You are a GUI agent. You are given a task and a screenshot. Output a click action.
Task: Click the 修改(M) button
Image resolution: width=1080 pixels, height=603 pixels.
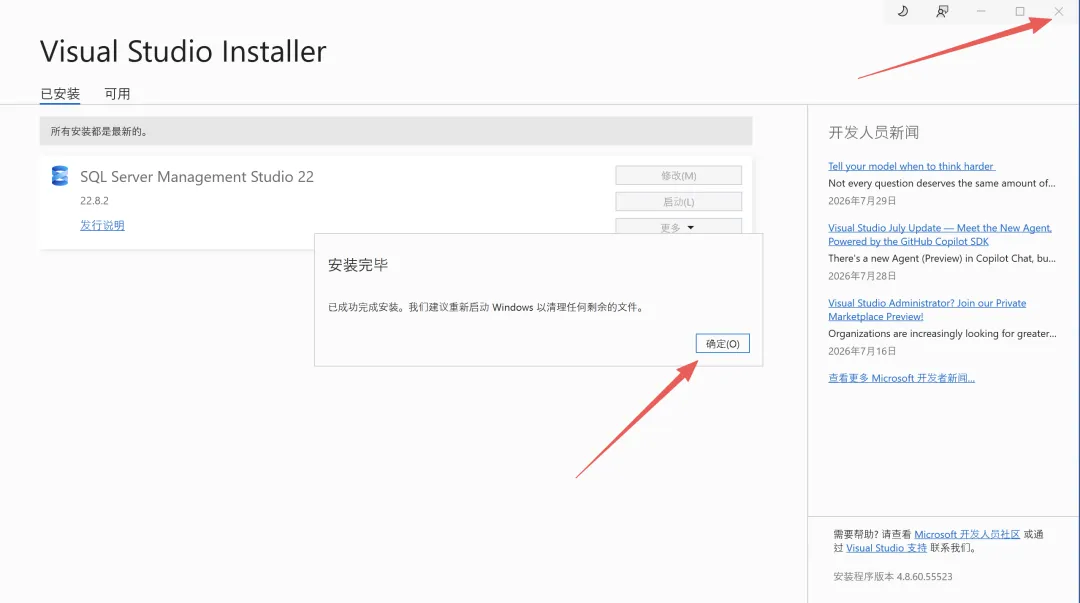coord(678,176)
